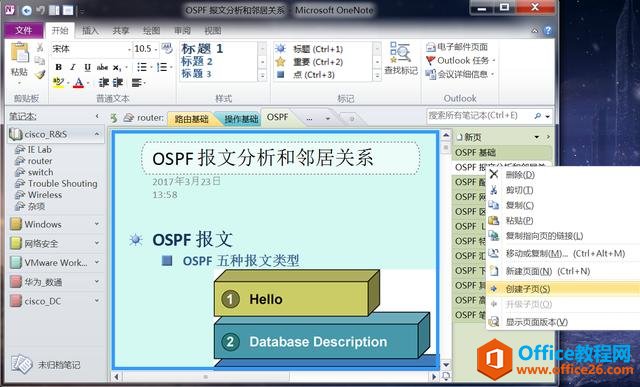Decrease paragraph indent

pyautogui.click(x=104, y=83)
